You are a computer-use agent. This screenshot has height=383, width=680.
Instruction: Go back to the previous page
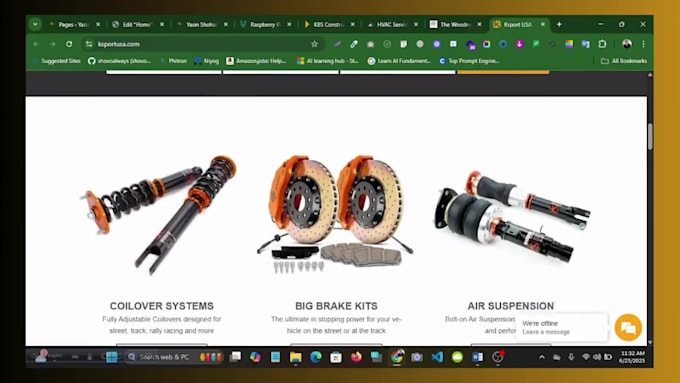pos(36,44)
